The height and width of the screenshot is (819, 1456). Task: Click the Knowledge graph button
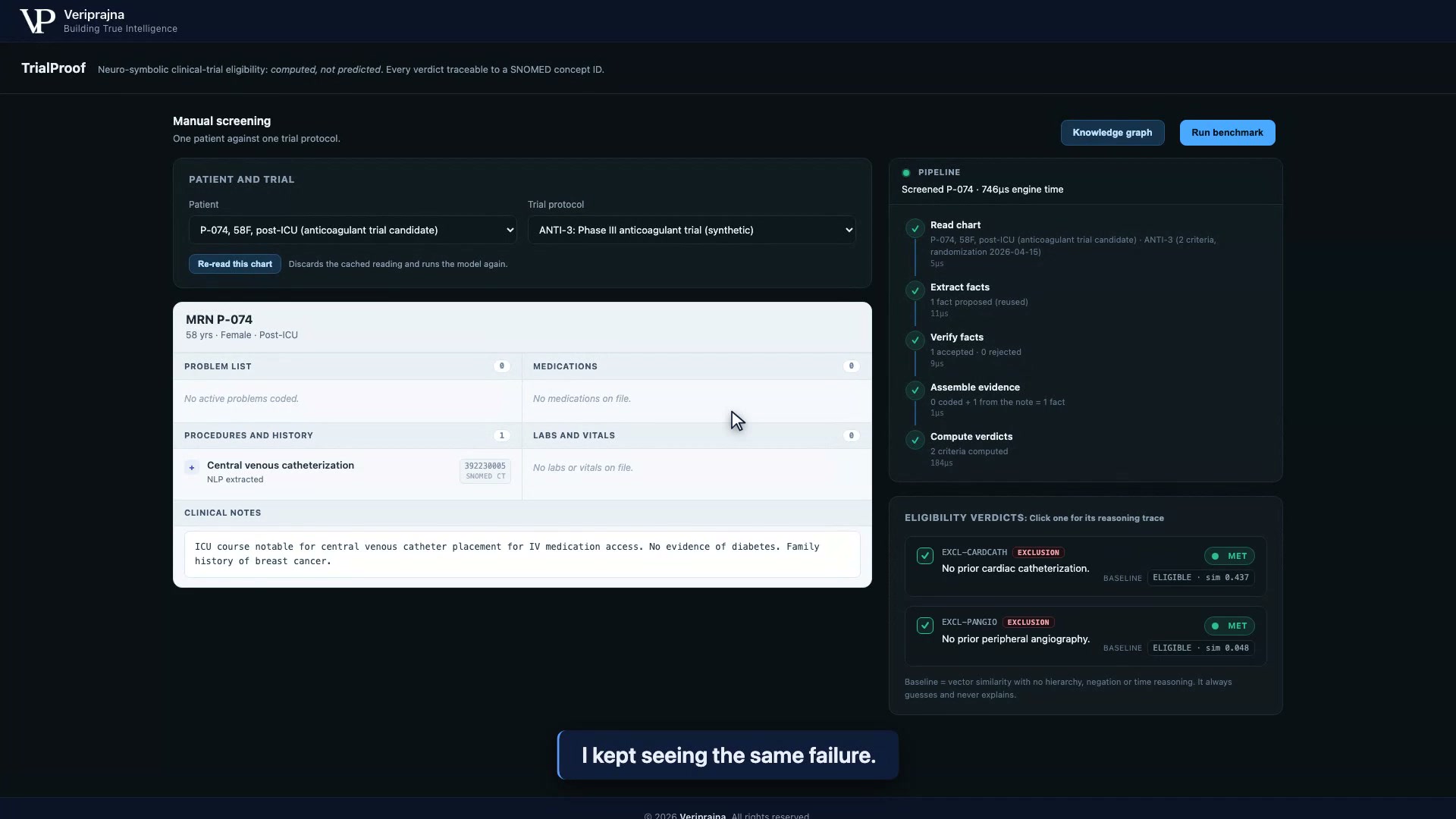tap(1112, 133)
